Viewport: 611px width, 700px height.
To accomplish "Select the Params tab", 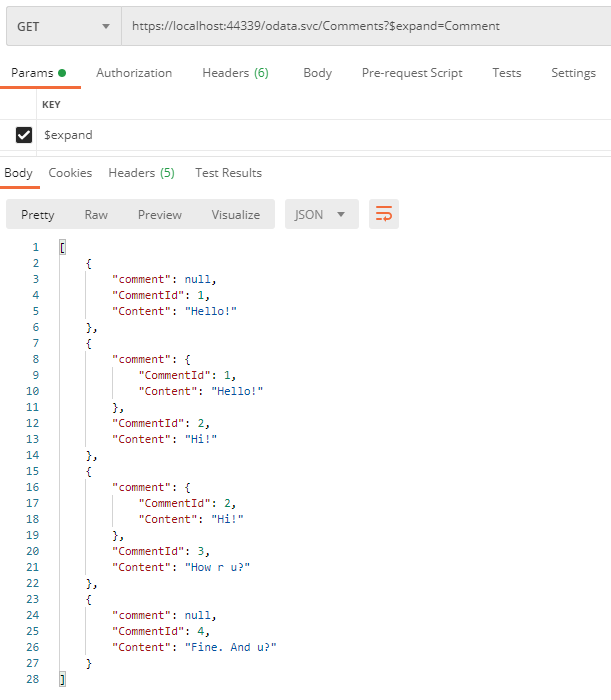I will tap(38, 73).
